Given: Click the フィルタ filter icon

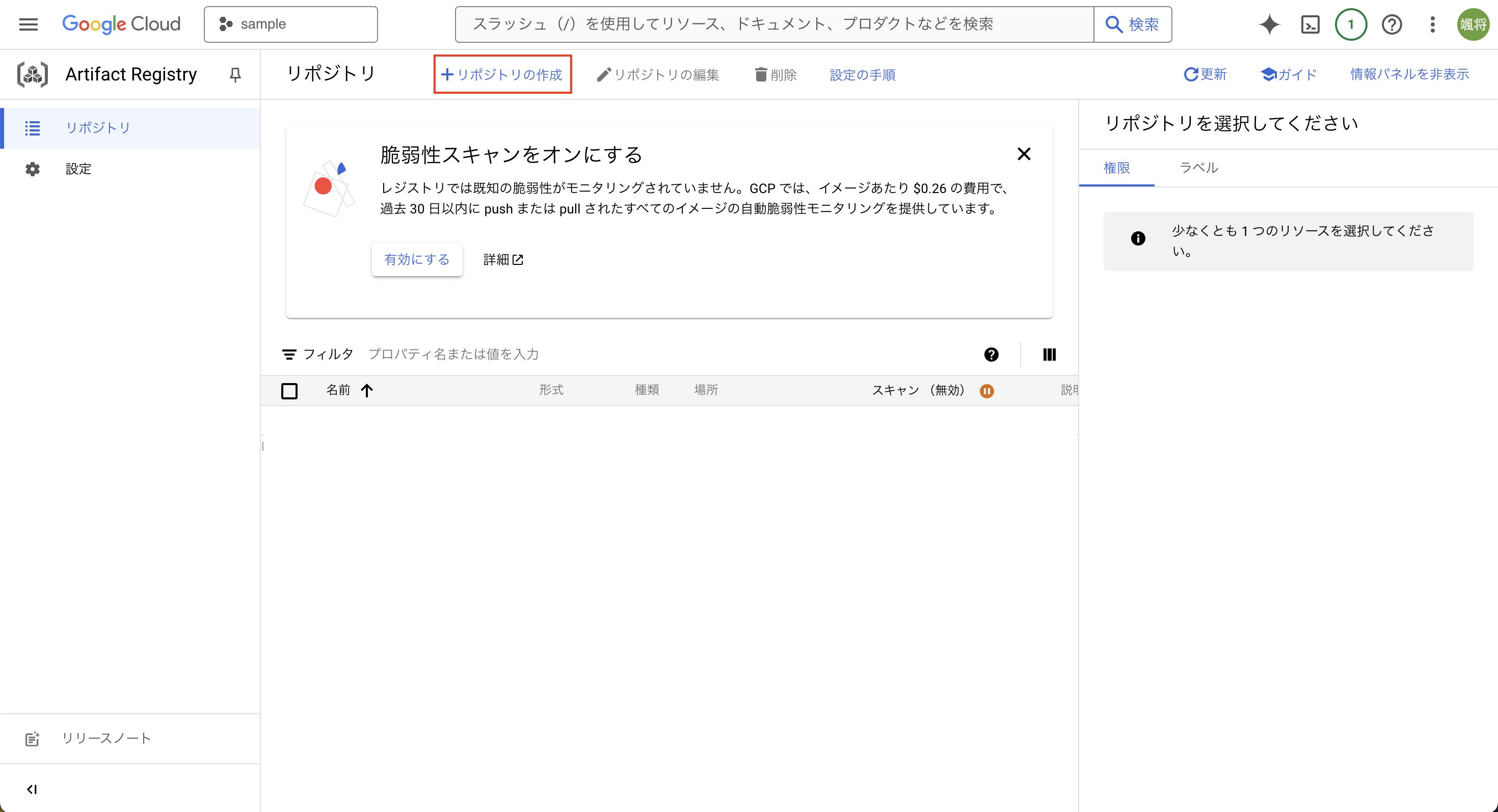Looking at the screenshot, I should click(289, 355).
